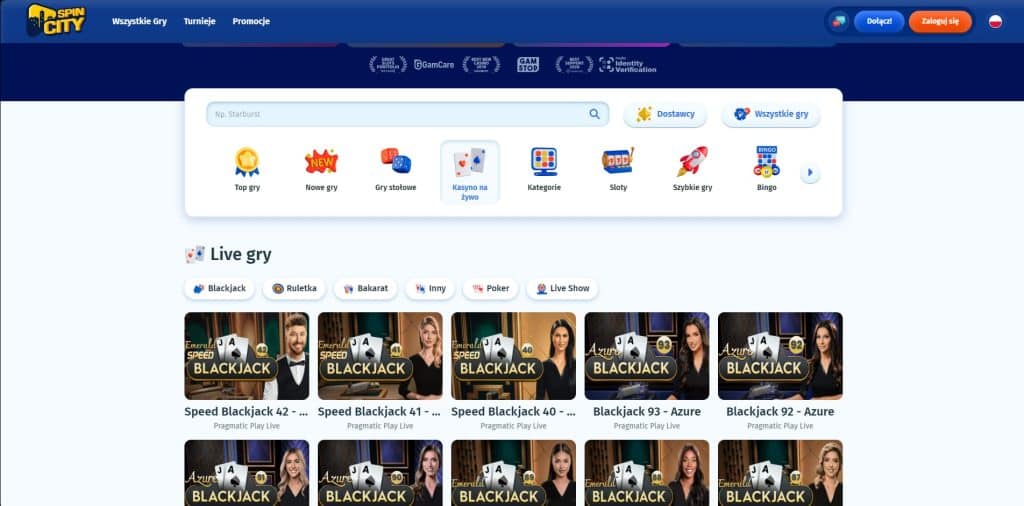Click the Spin City logo
1024x506 pixels.
point(55,20)
